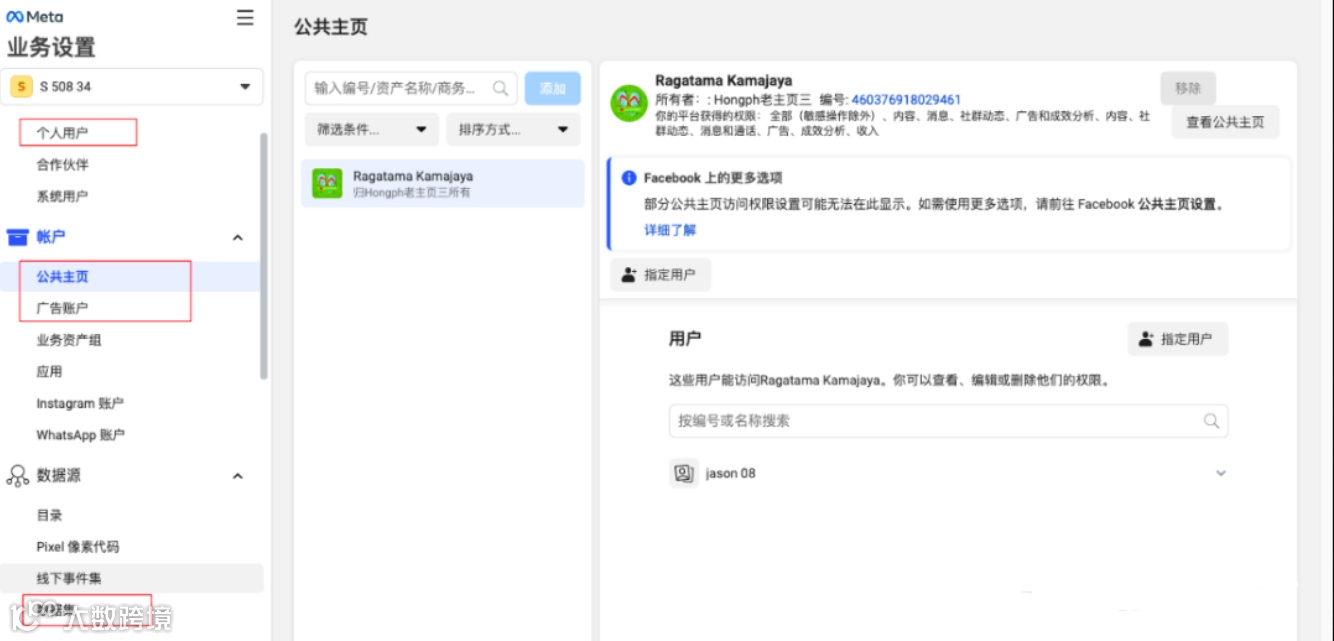Open 合作伙伴 in the sidebar
The height and width of the screenshot is (641, 1334).
tap(63, 165)
